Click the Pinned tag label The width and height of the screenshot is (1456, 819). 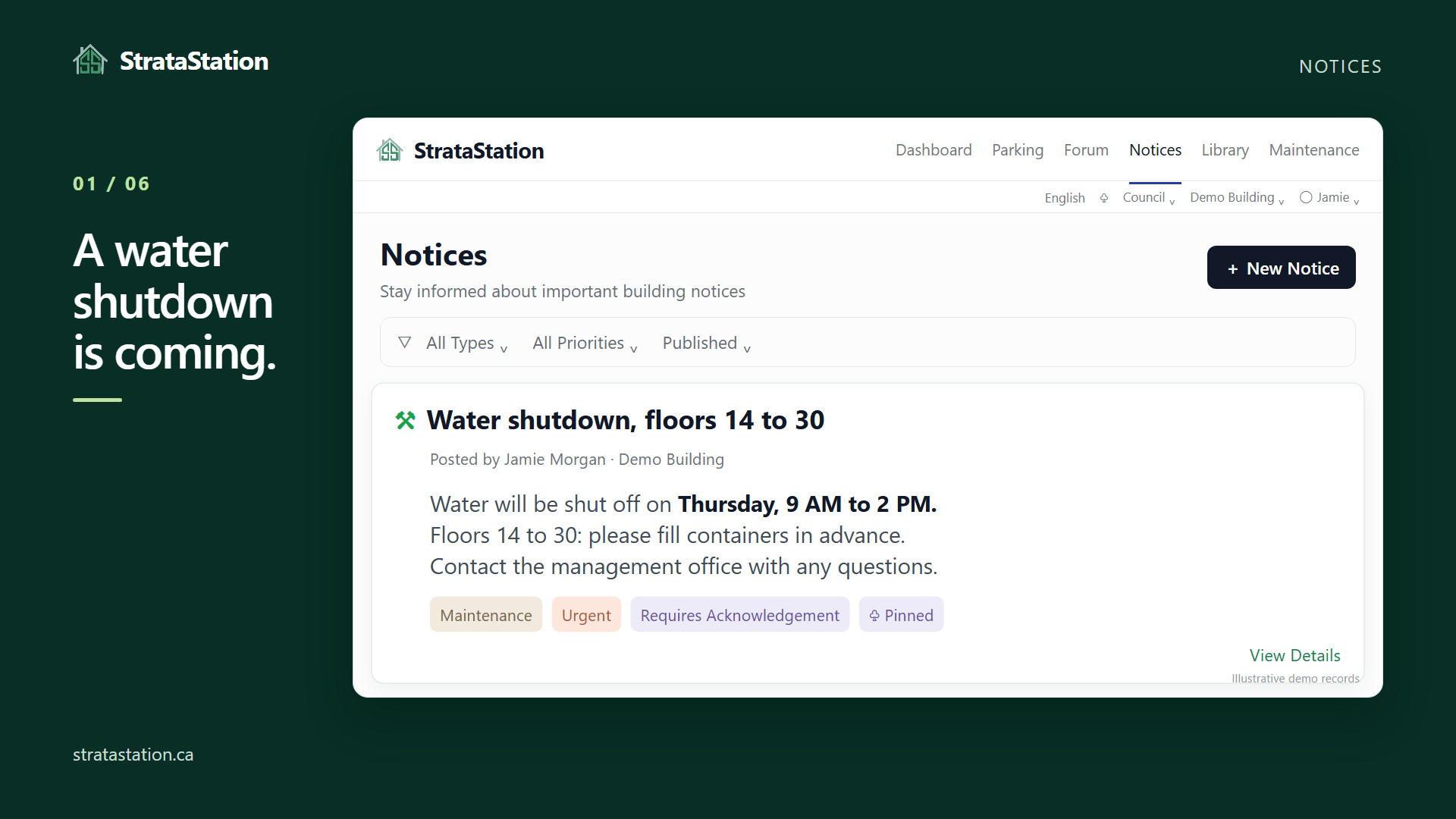point(908,615)
